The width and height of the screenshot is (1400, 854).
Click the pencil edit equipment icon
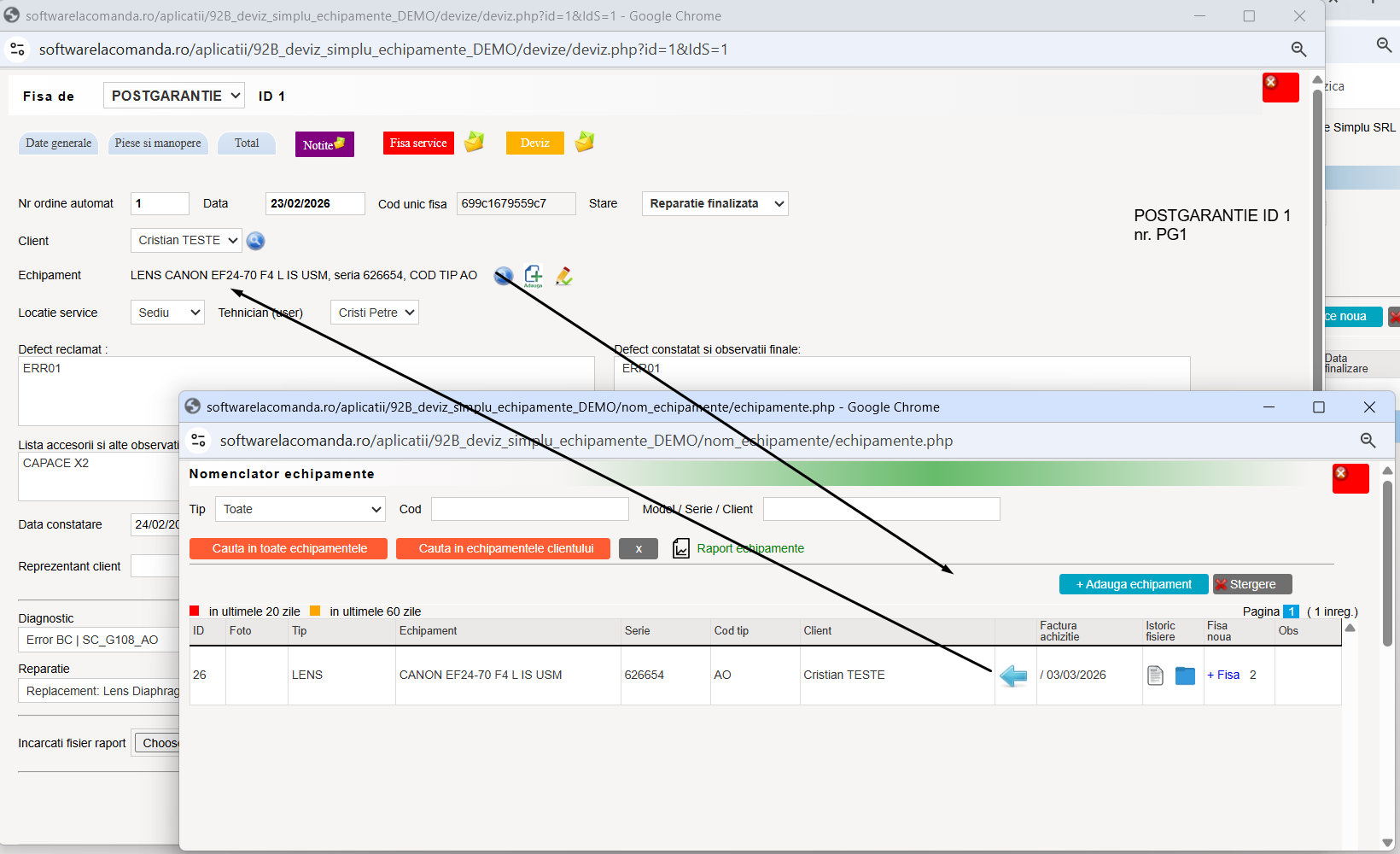click(x=563, y=276)
